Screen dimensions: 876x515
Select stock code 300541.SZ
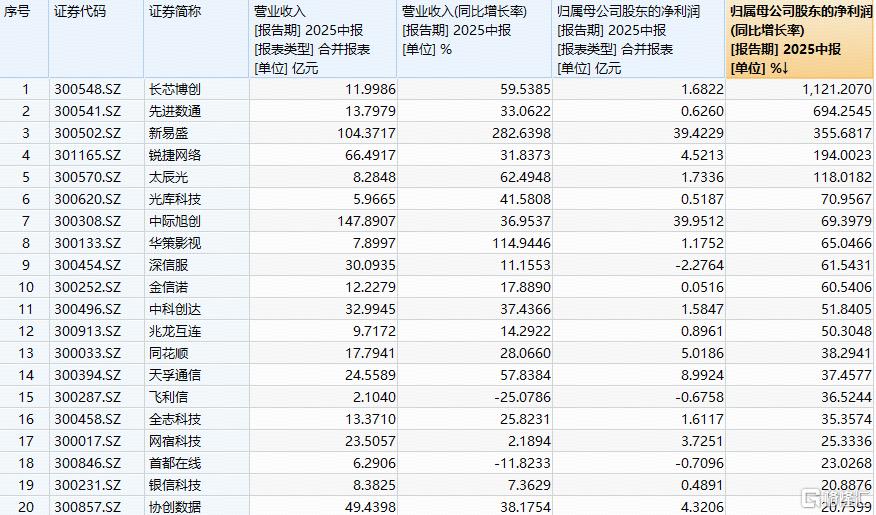tap(87, 111)
